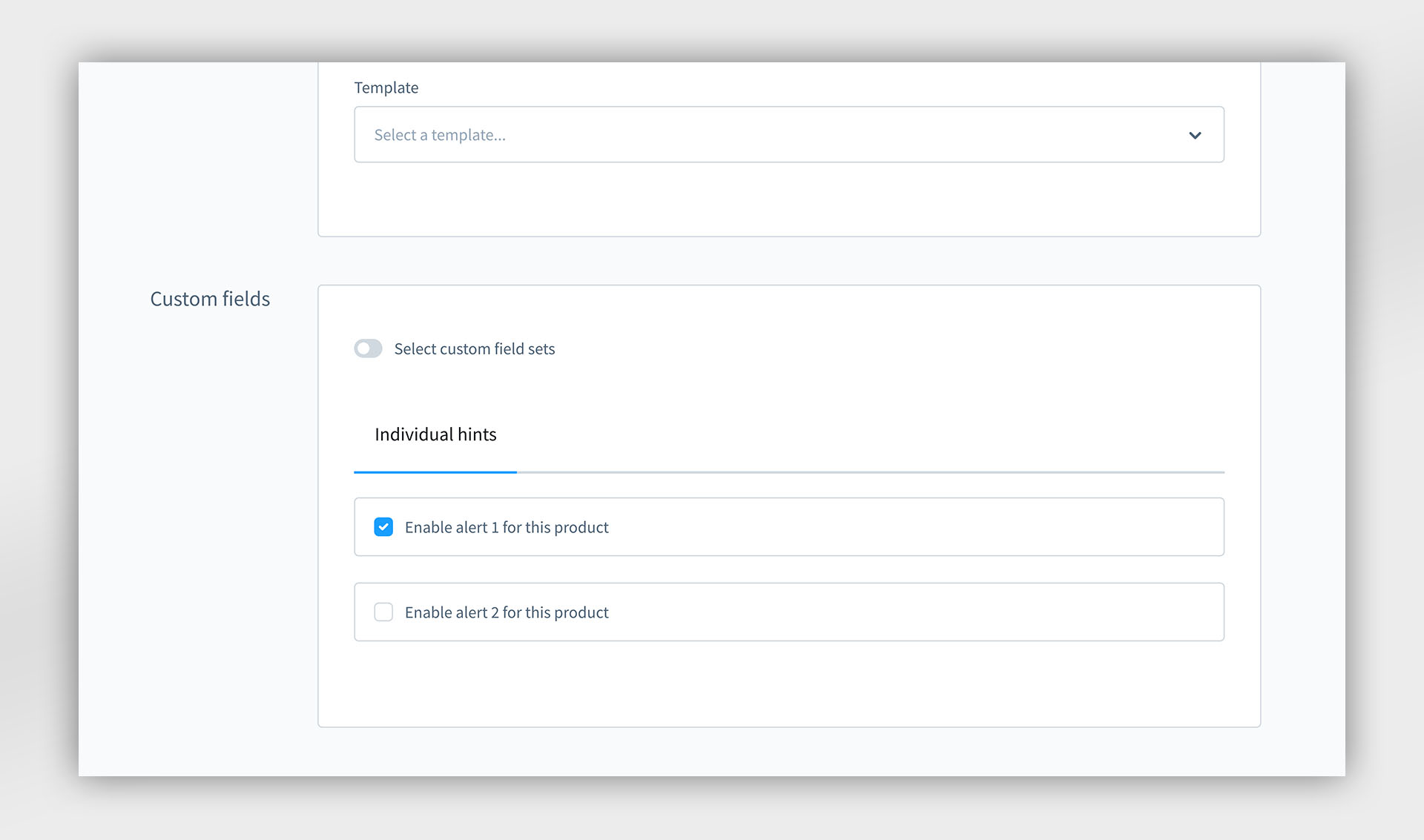Click the 'Select custom field sets' label text
This screenshot has height=840, width=1424.
click(x=475, y=348)
